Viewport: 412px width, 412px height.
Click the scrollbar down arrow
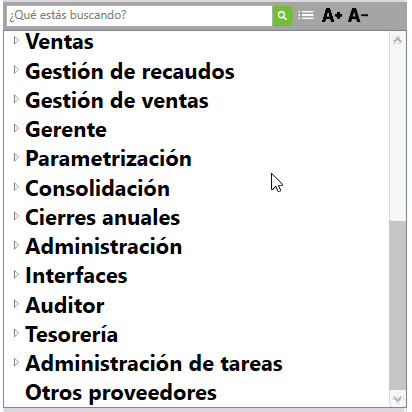click(397, 398)
